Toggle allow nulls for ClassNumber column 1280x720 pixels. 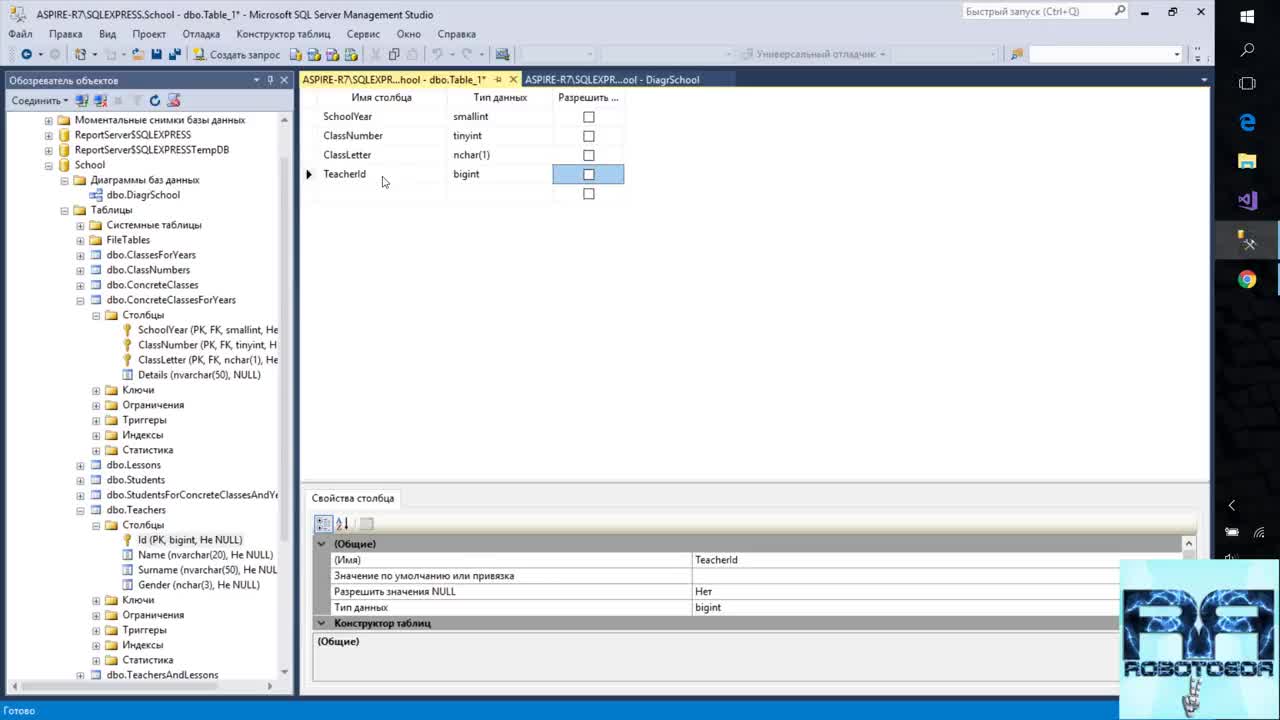pyautogui.click(x=588, y=136)
